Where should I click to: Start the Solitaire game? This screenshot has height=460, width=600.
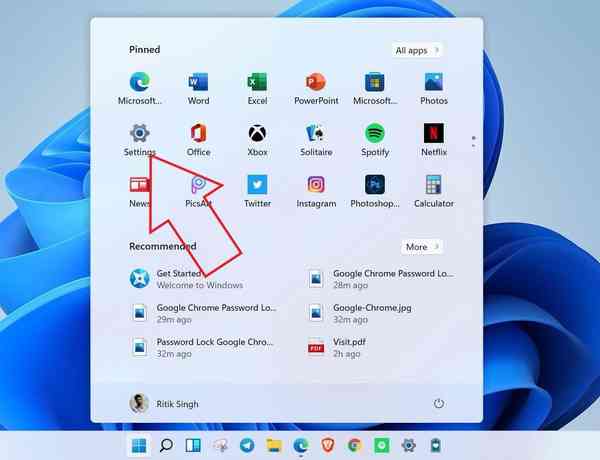coord(316,140)
